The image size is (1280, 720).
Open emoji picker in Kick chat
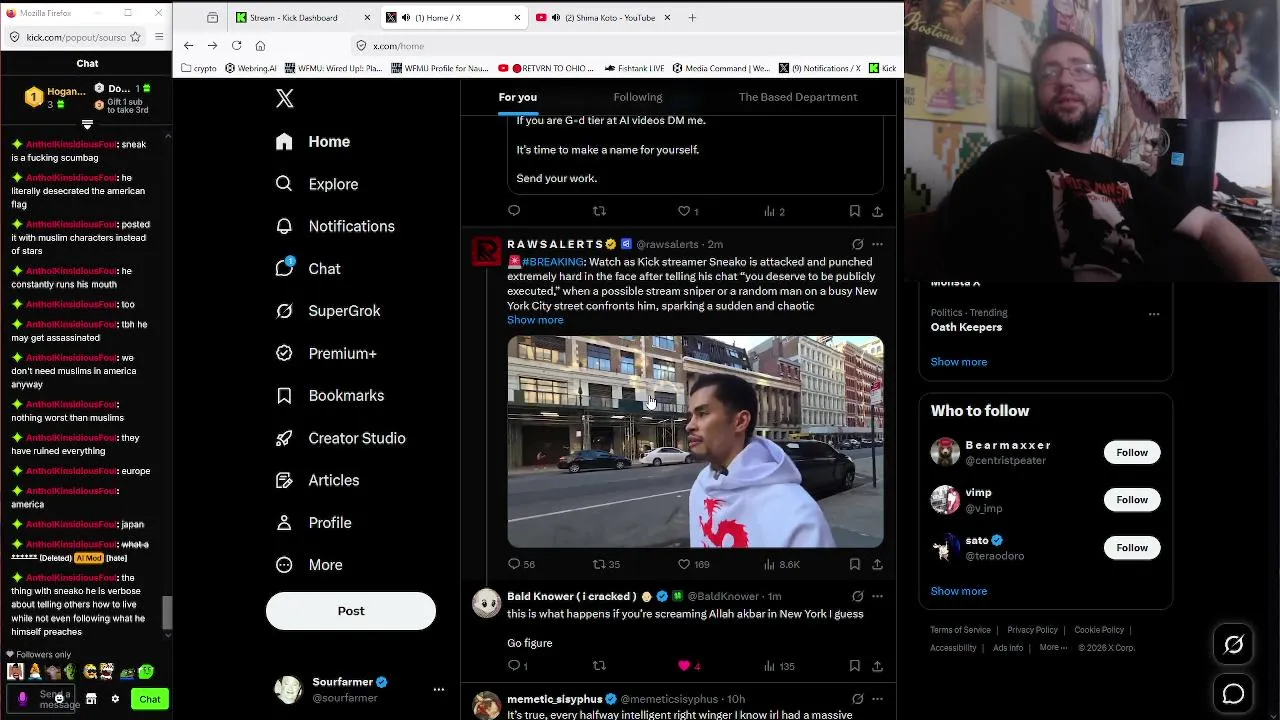(59, 699)
